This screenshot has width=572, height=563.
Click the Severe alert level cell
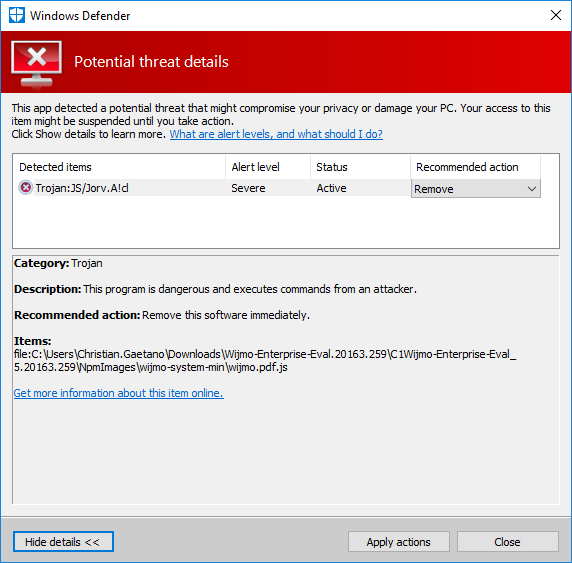[x=248, y=188]
